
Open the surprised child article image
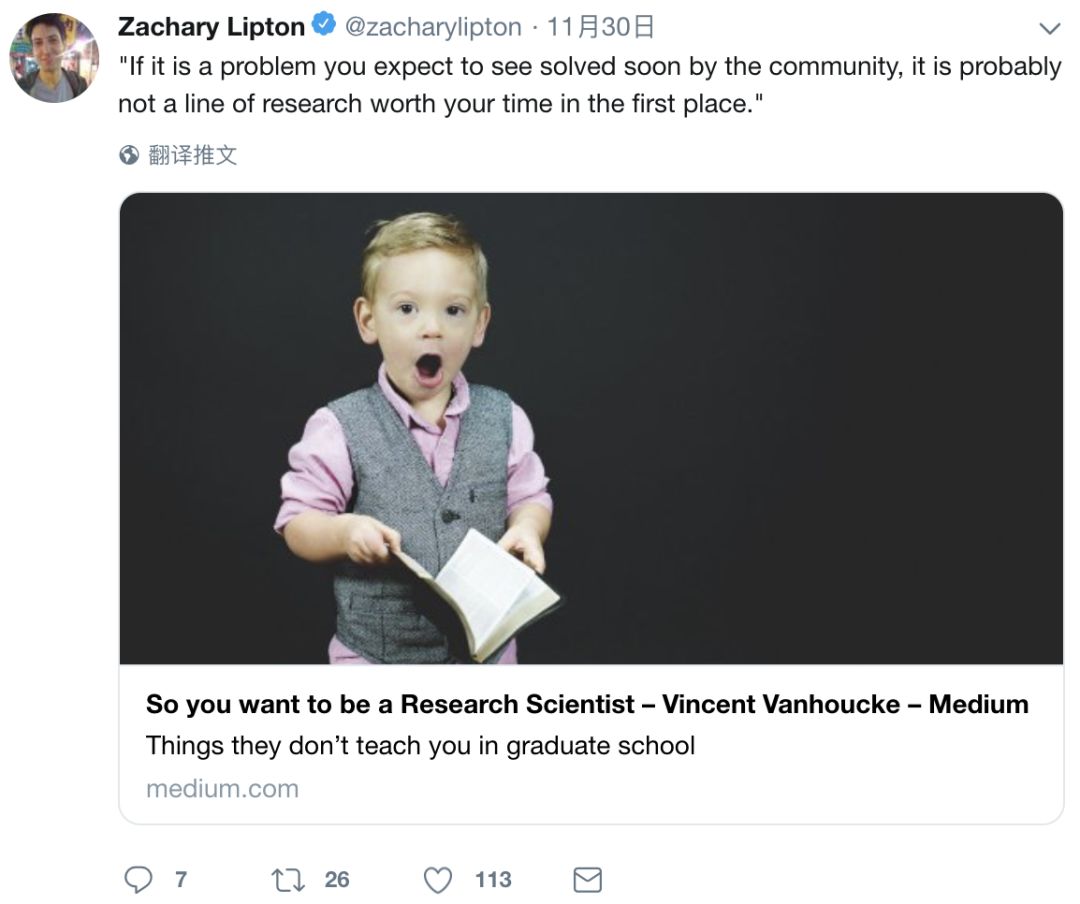(590, 428)
